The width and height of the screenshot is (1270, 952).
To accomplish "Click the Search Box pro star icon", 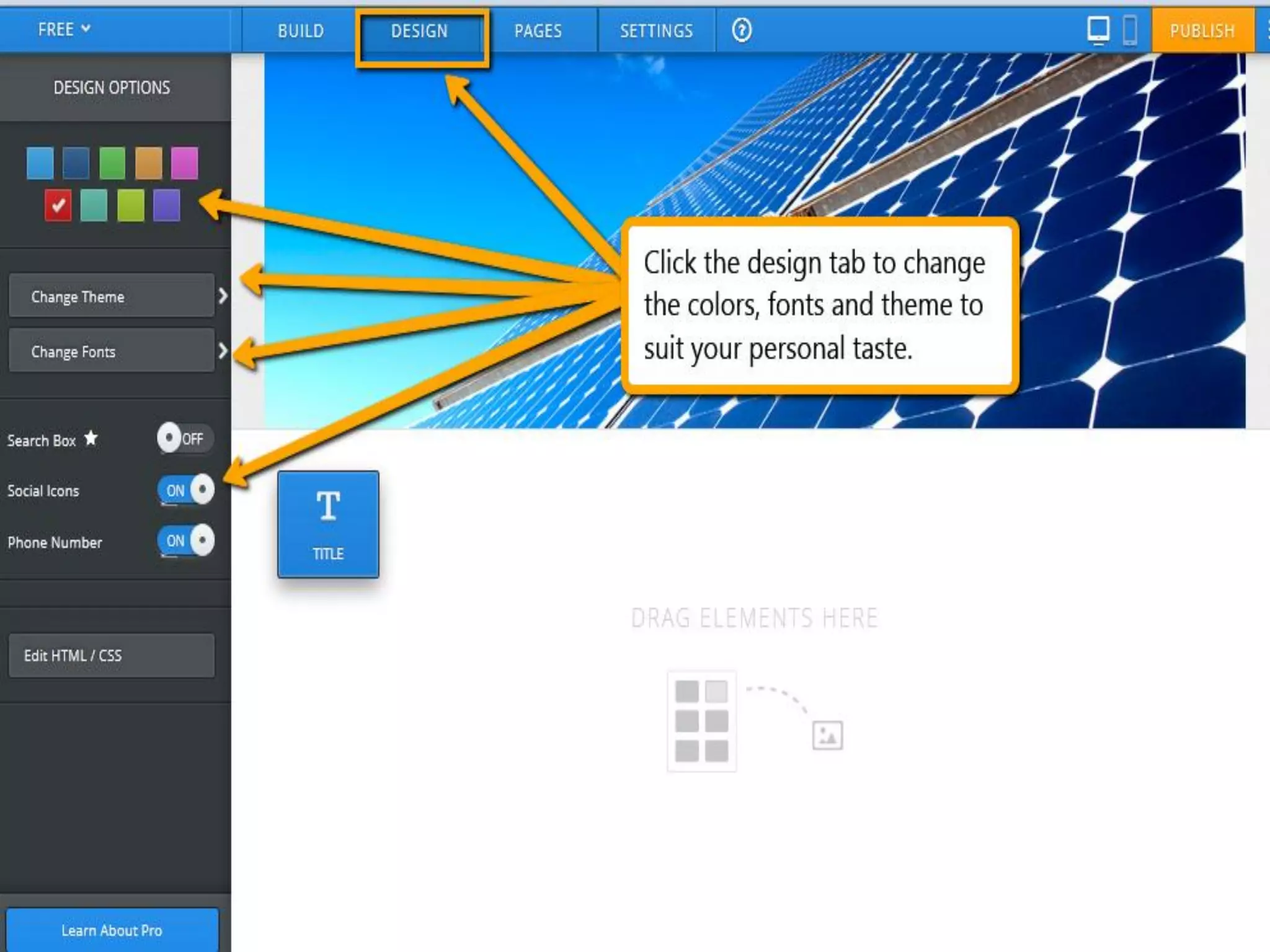I will 91,438.
